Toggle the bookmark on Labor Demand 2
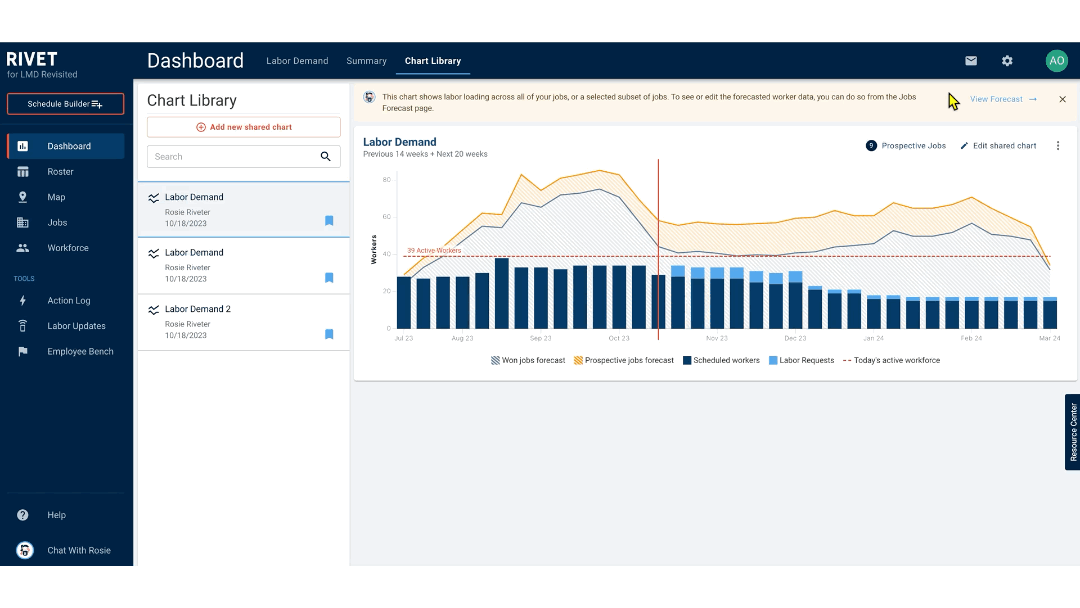Image resolution: width=1080 pixels, height=608 pixels. coord(329,334)
